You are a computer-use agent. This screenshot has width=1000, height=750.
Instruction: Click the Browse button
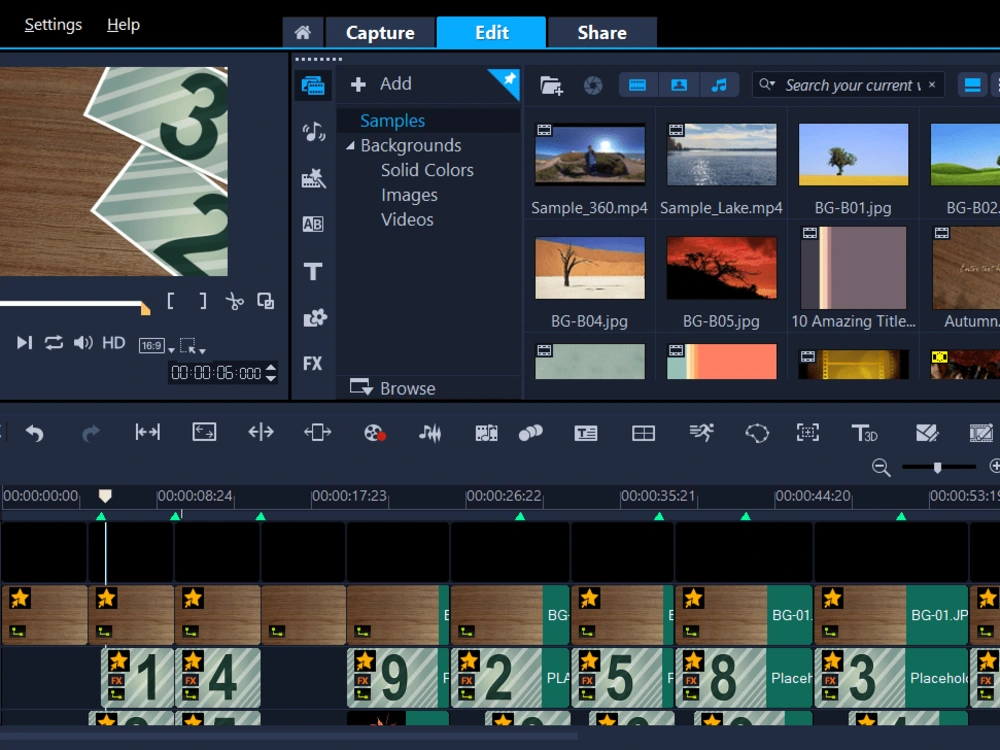pos(393,388)
